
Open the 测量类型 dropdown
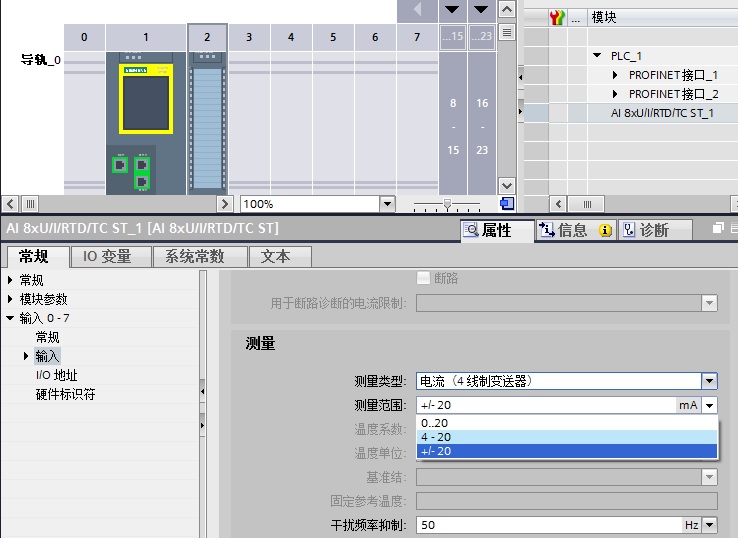click(709, 381)
